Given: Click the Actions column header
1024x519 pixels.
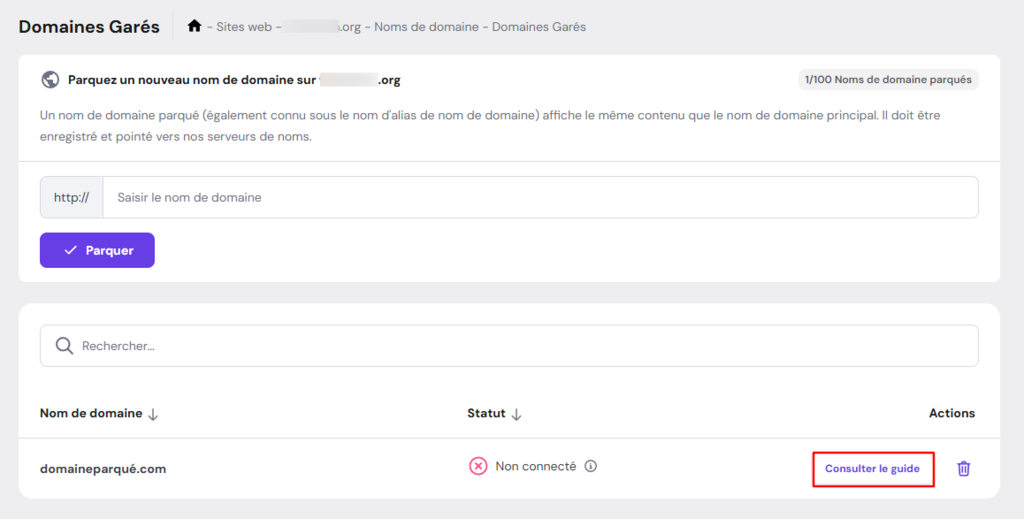Looking at the screenshot, I should click(952, 413).
